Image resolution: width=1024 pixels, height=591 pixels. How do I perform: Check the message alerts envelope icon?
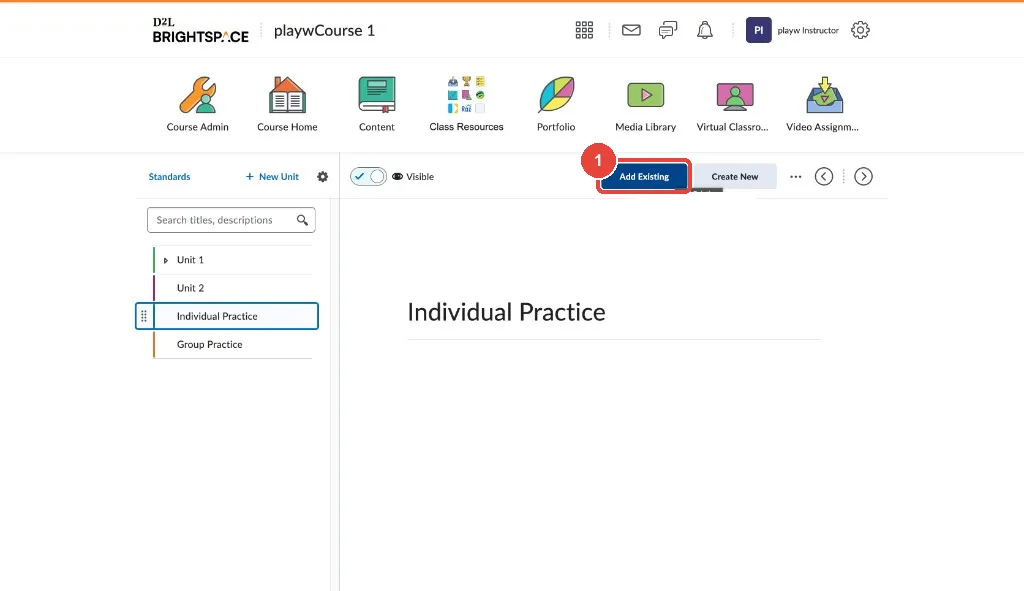[631, 30]
